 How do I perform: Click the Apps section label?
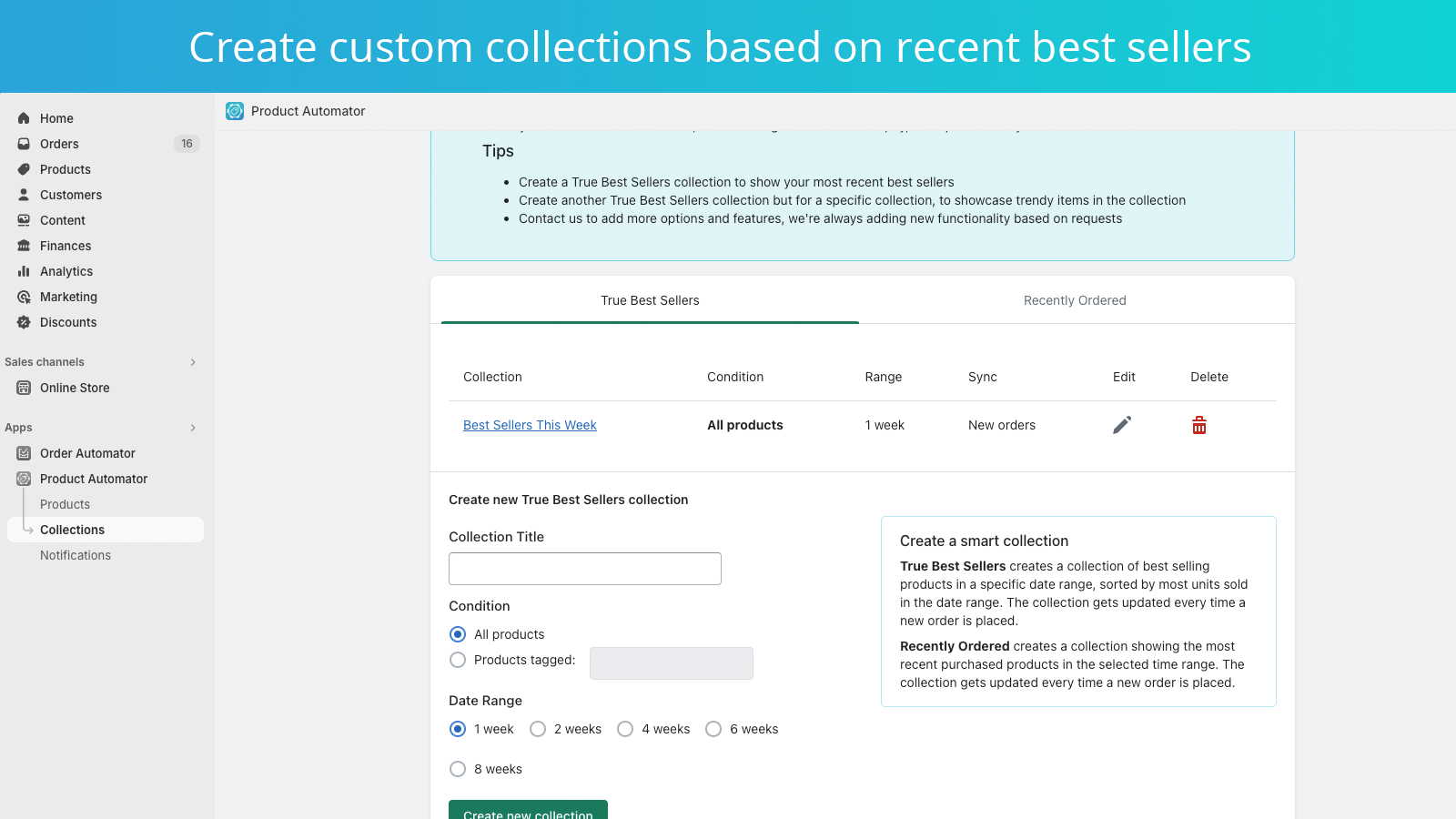point(18,428)
